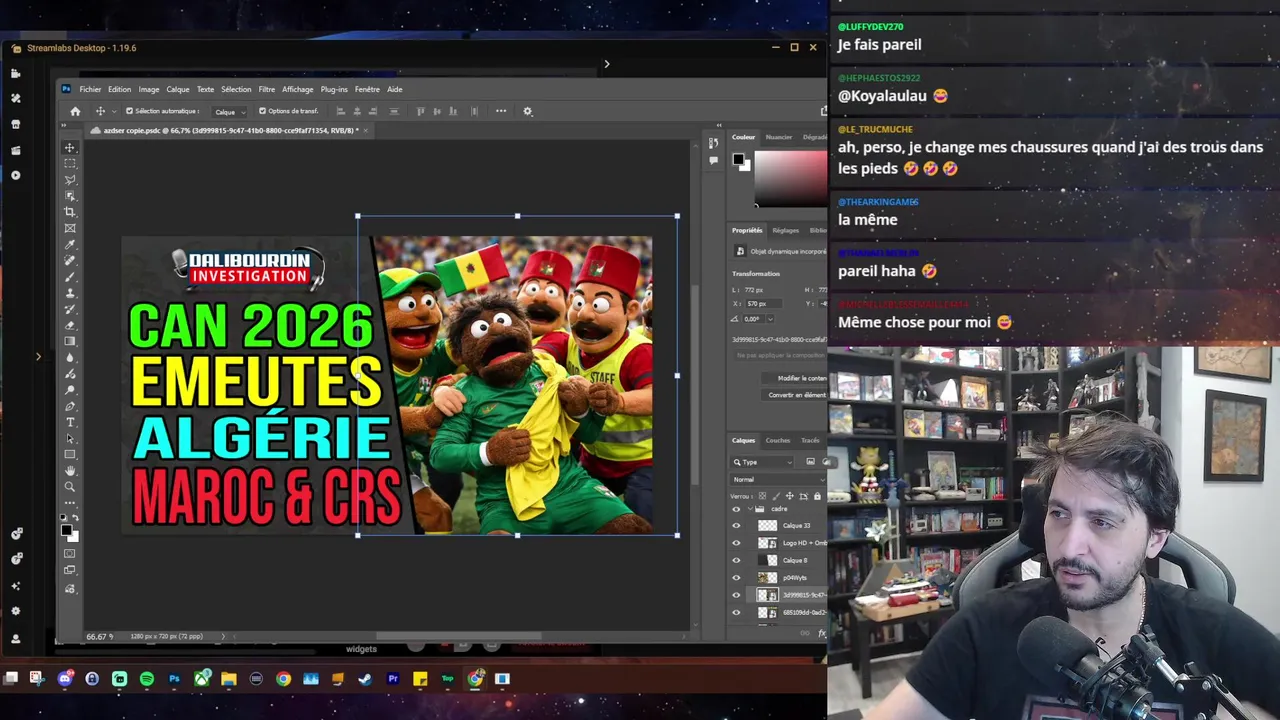Hide the 685109dd-0ad2 layer
This screenshot has height=720, width=1280.
pyautogui.click(x=737, y=612)
